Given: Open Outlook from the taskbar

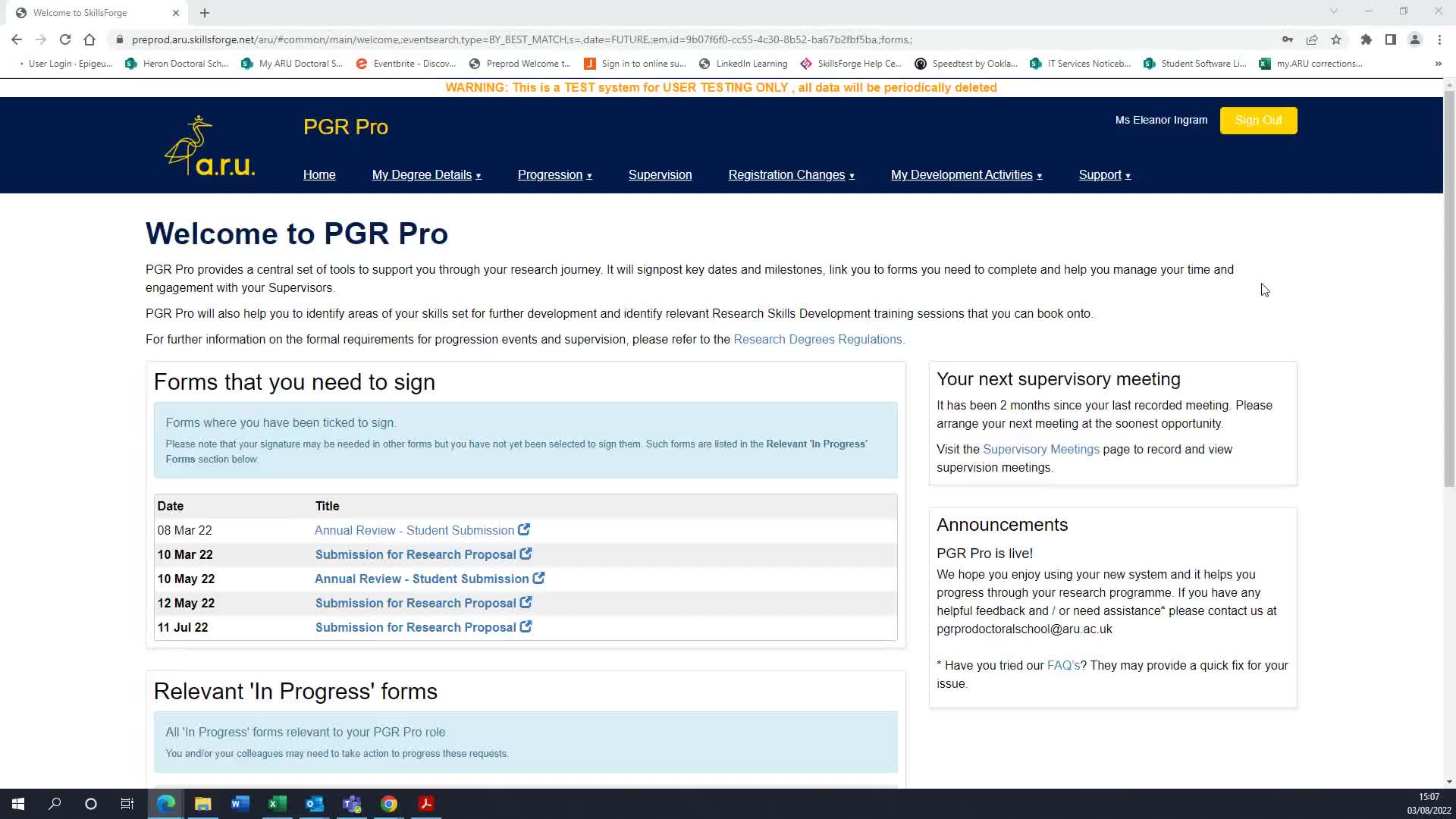Looking at the screenshot, I should (x=315, y=804).
